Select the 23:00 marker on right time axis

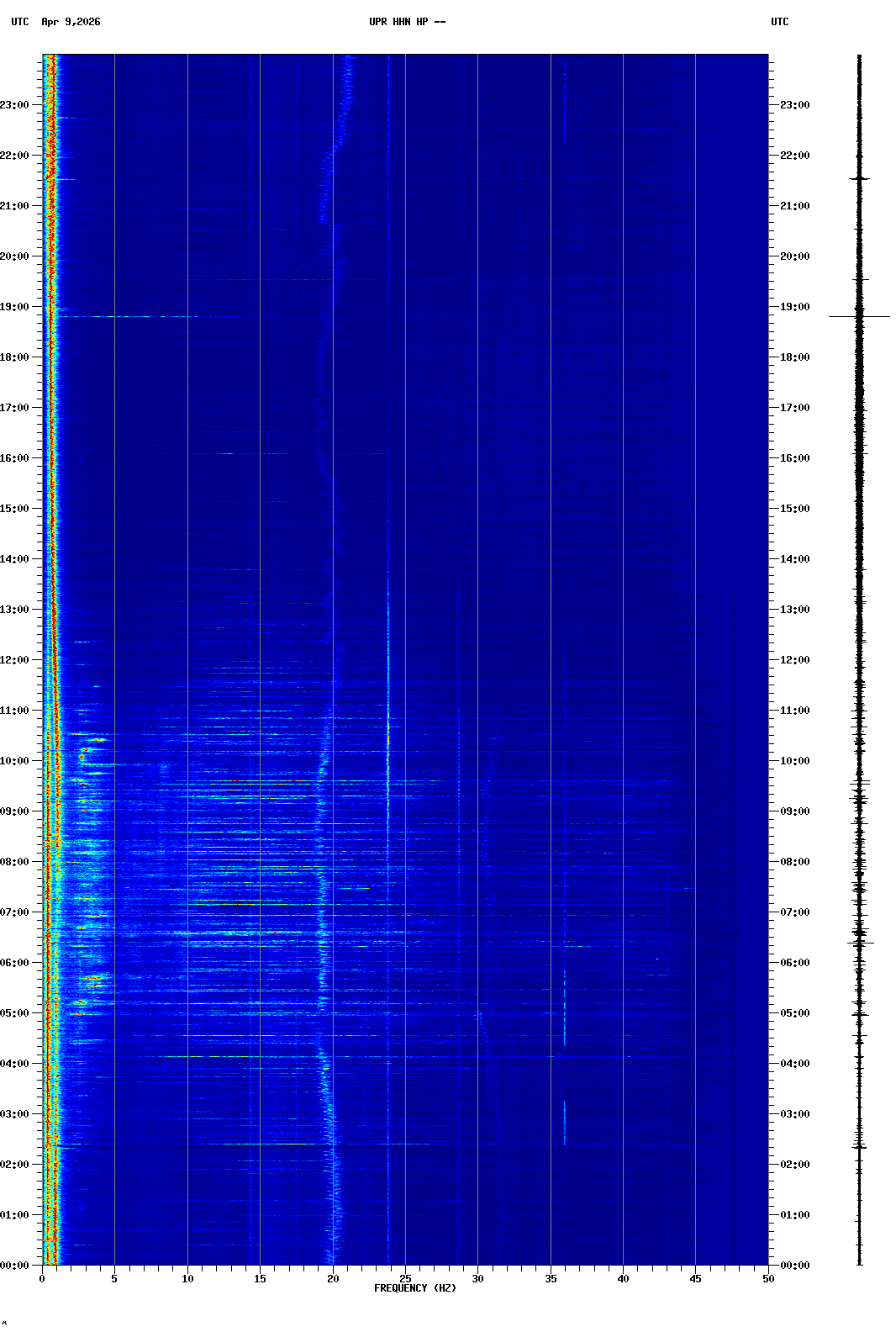tap(794, 105)
